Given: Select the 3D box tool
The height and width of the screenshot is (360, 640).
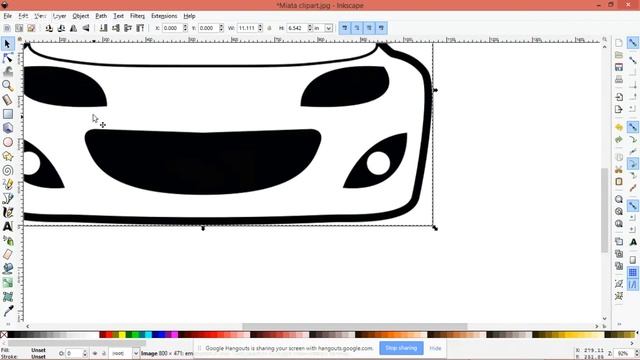Looking at the screenshot, I should click(7, 128).
